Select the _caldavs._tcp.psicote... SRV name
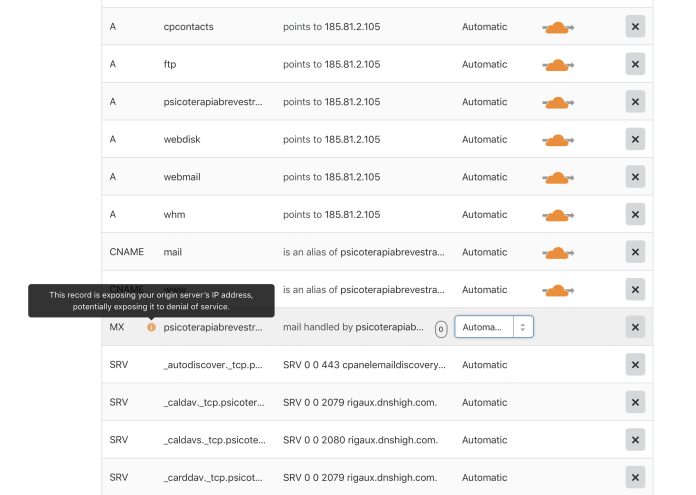This screenshot has width=696, height=495. click(x=214, y=440)
